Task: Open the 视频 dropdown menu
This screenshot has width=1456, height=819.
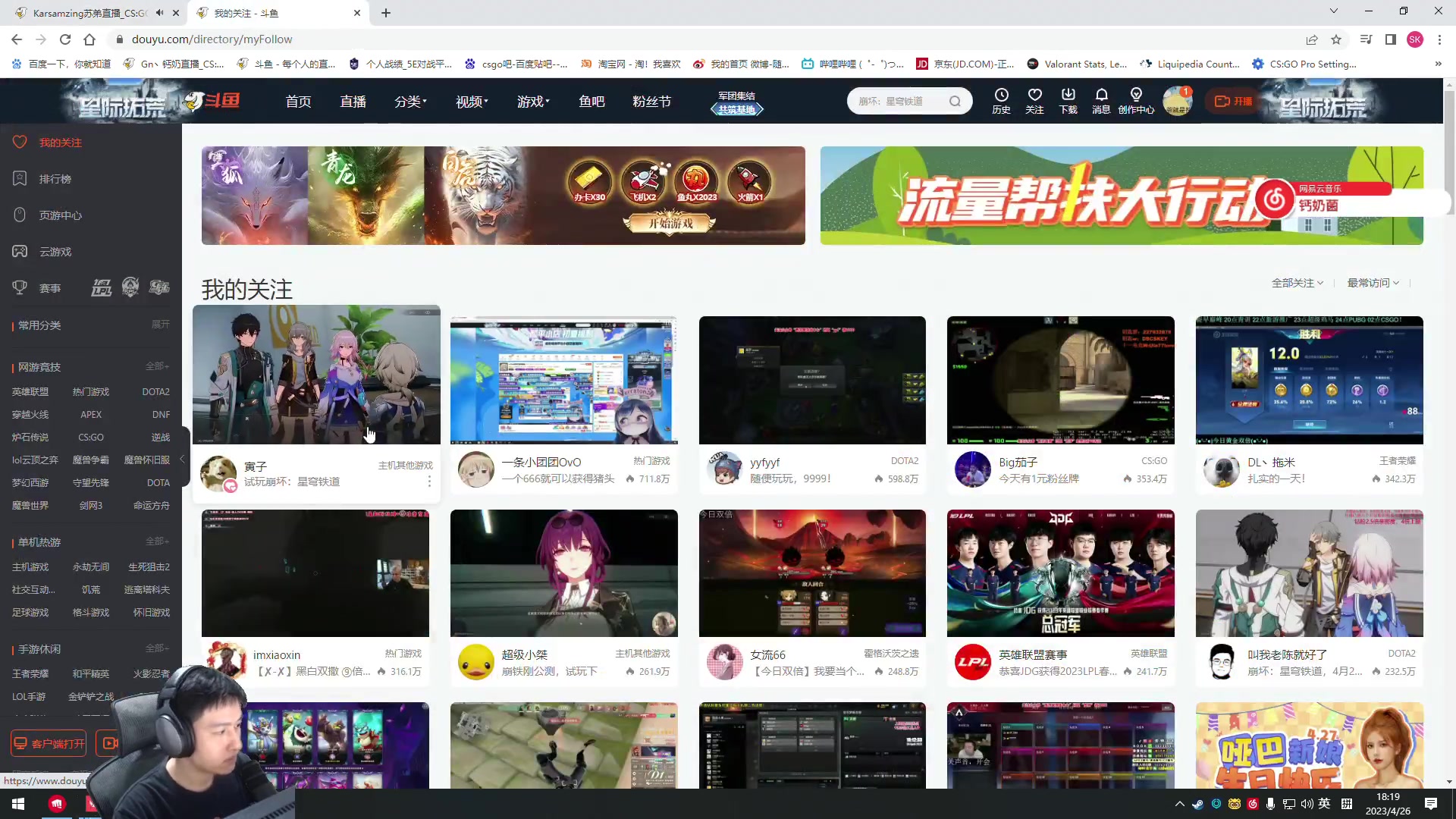Action: coord(472,101)
